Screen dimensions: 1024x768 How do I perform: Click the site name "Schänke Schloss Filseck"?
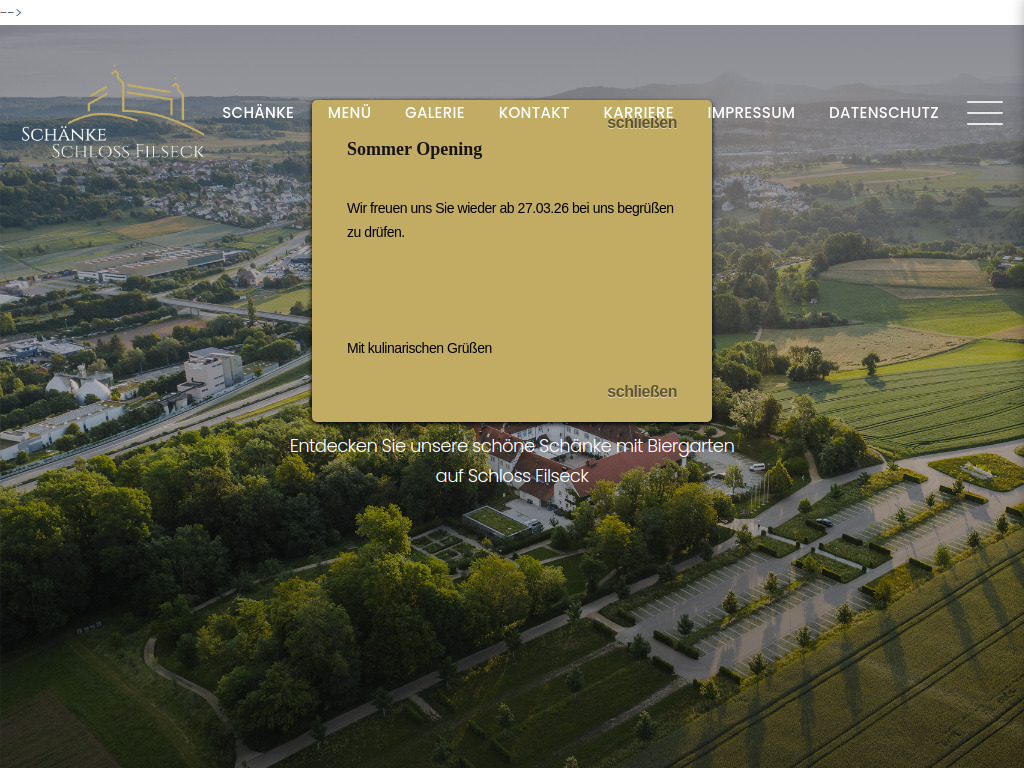click(113, 140)
